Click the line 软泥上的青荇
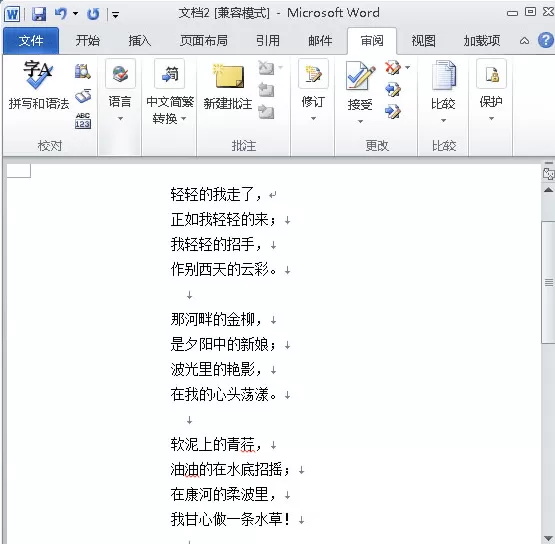This screenshot has height=544, width=555. tap(216, 444)
